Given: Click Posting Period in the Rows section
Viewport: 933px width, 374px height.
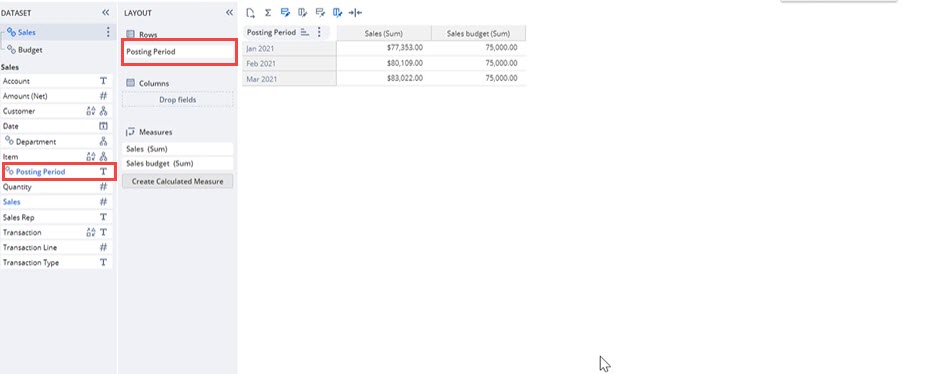Looking at the screenshot, I should click(x=179, y=52).
